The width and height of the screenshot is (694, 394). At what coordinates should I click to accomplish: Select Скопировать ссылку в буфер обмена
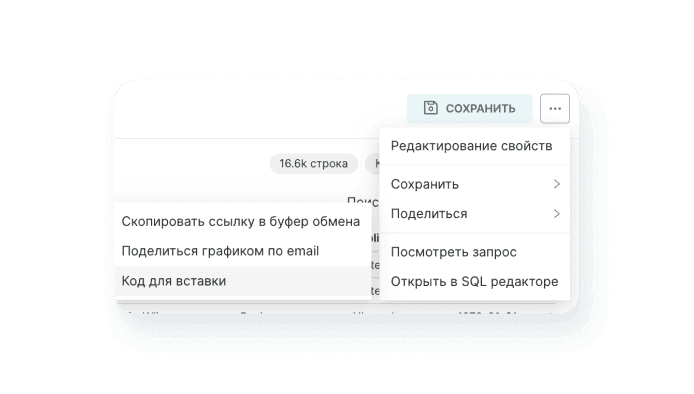point(243,221)
